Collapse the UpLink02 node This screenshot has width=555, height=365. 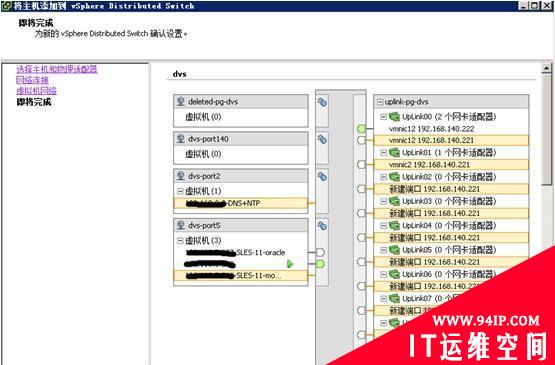tap(384, 177)
